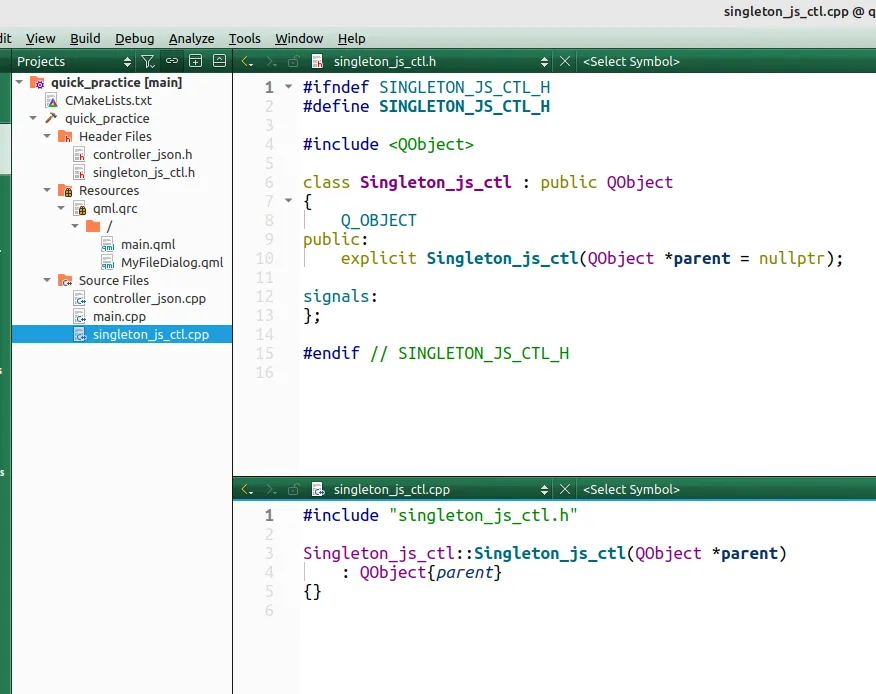Click the filter tree funnel icon
Image resolution: width=876 pixels, height=694 pixels.
pyautogui.click(x=147, y=61)
